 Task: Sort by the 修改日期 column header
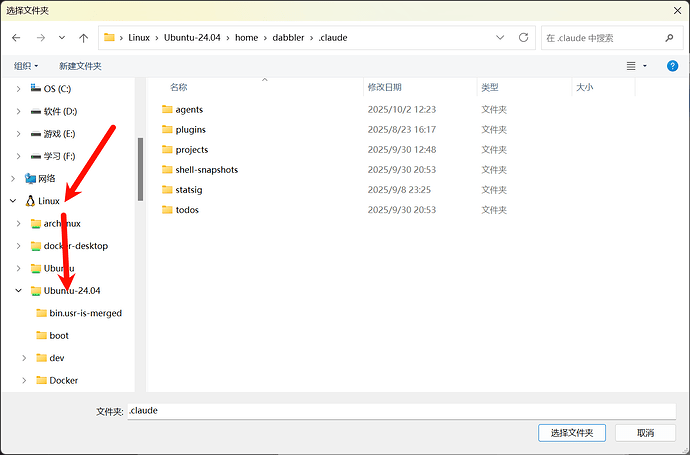point(385,88)
